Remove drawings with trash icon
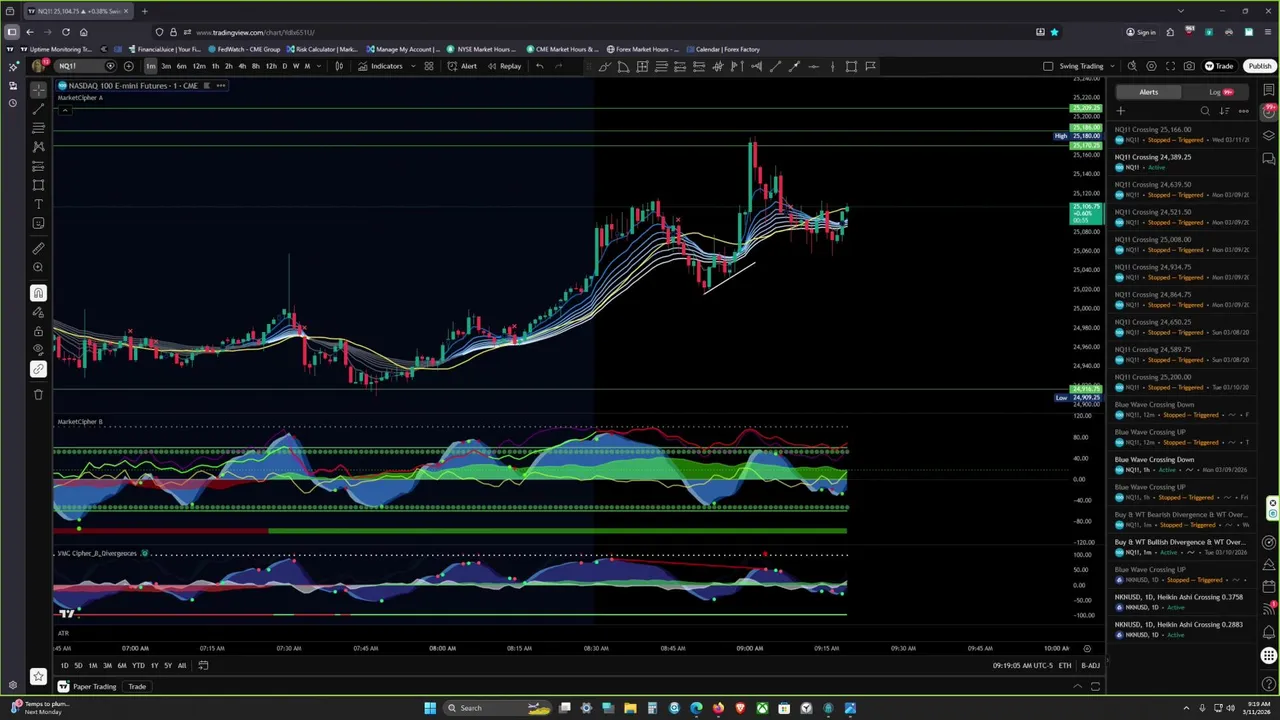 [x=38, y=394]
